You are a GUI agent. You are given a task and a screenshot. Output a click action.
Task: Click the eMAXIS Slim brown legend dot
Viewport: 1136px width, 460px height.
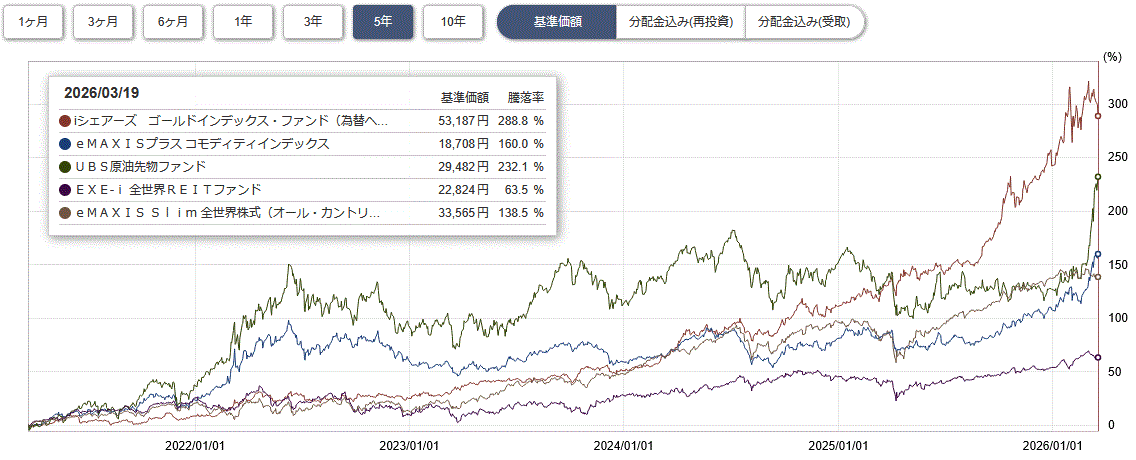coord(66,213)
